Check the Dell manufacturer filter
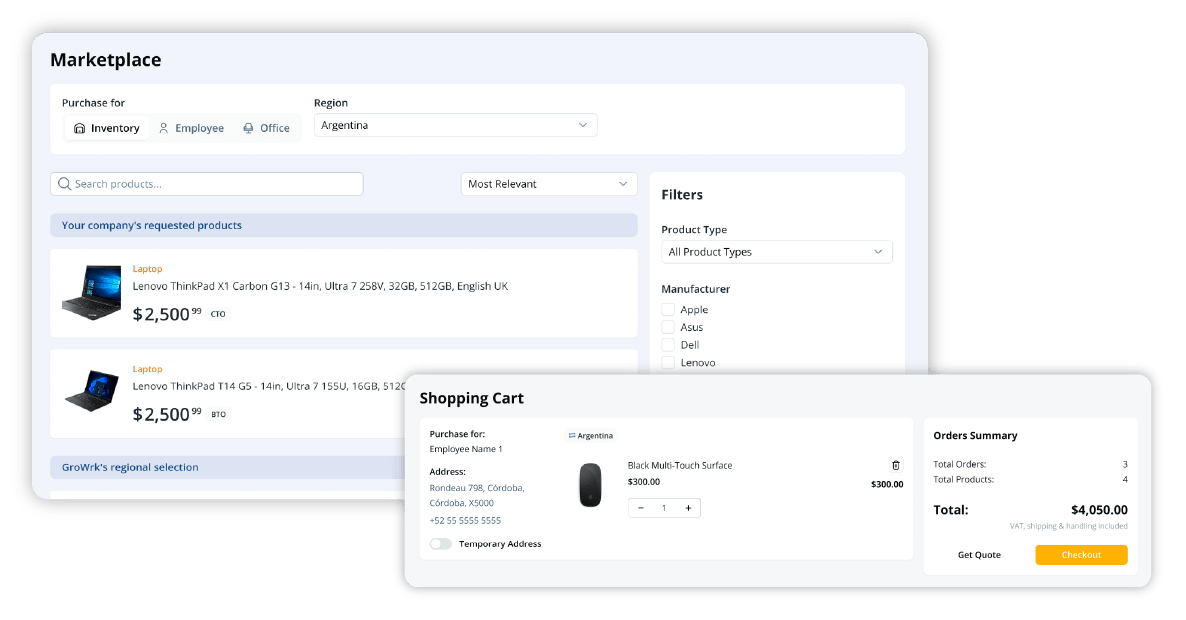 click(668, 344)
